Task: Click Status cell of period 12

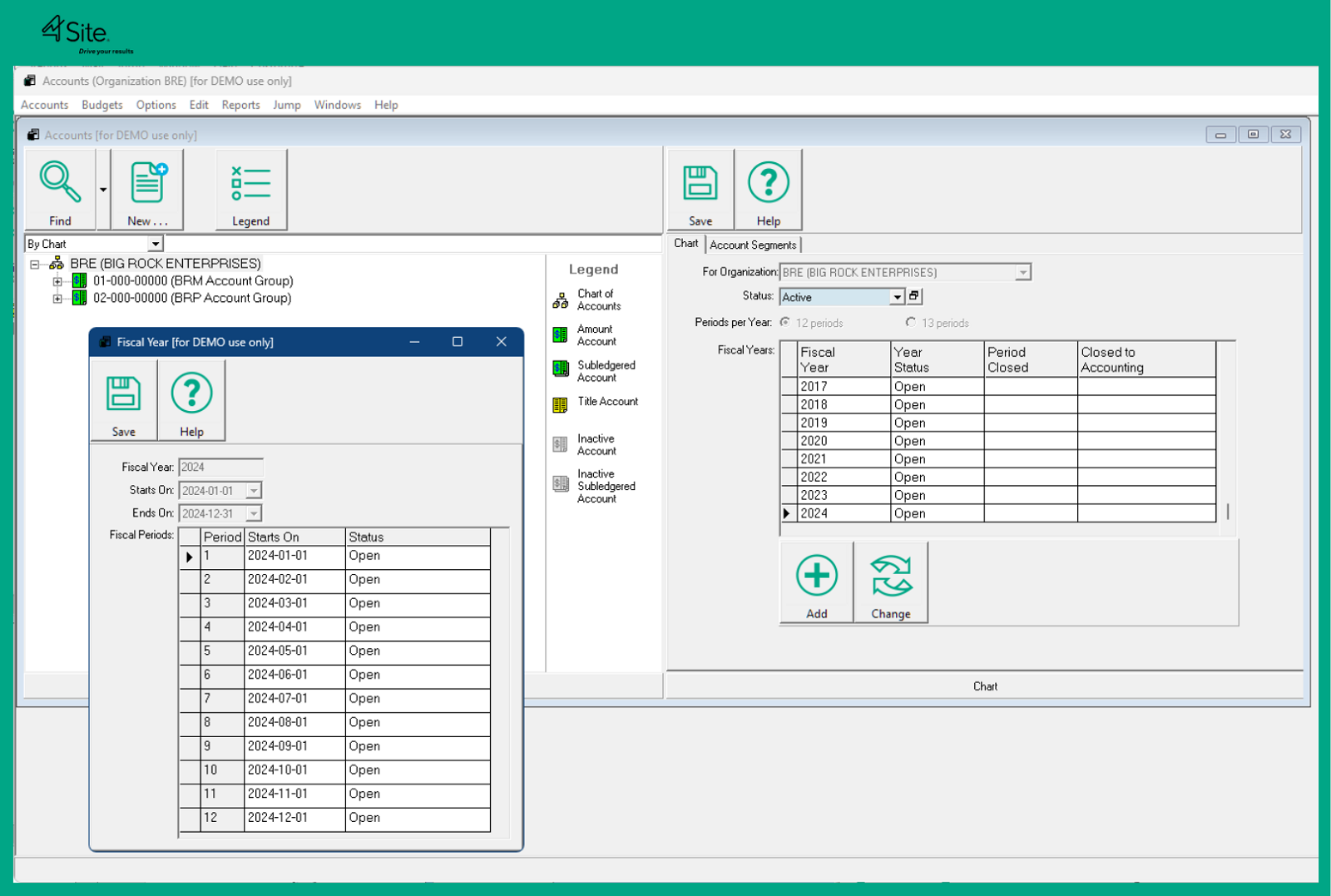Action: pyautogui.click(x=418, y=819)
